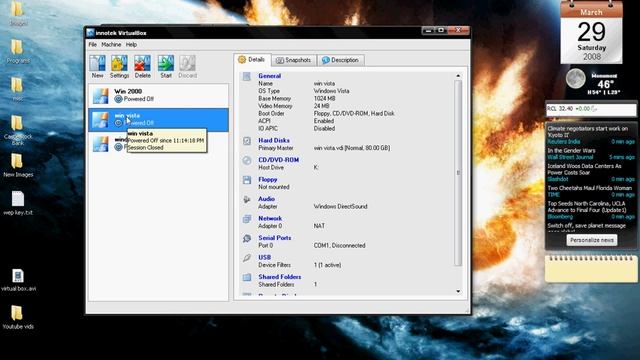Open the Help menu
Image resolution: width=640 pixels, height=360 pixels.
(131, 44)
